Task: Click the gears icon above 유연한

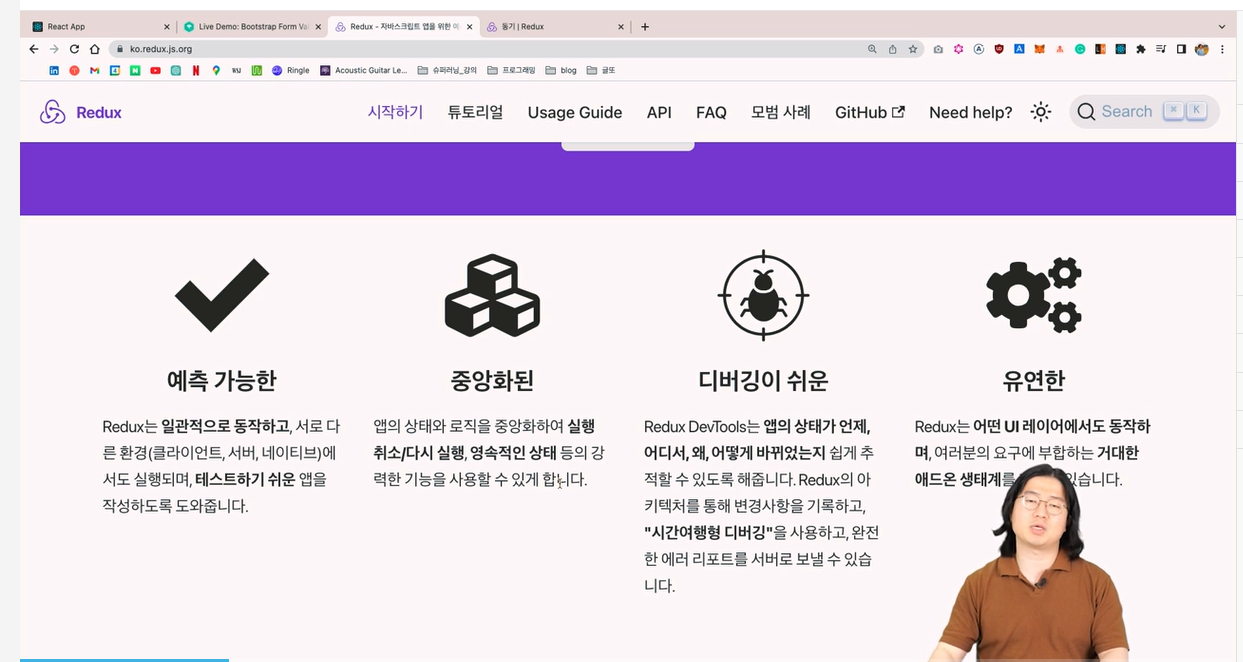Action: pos(1034,295)
